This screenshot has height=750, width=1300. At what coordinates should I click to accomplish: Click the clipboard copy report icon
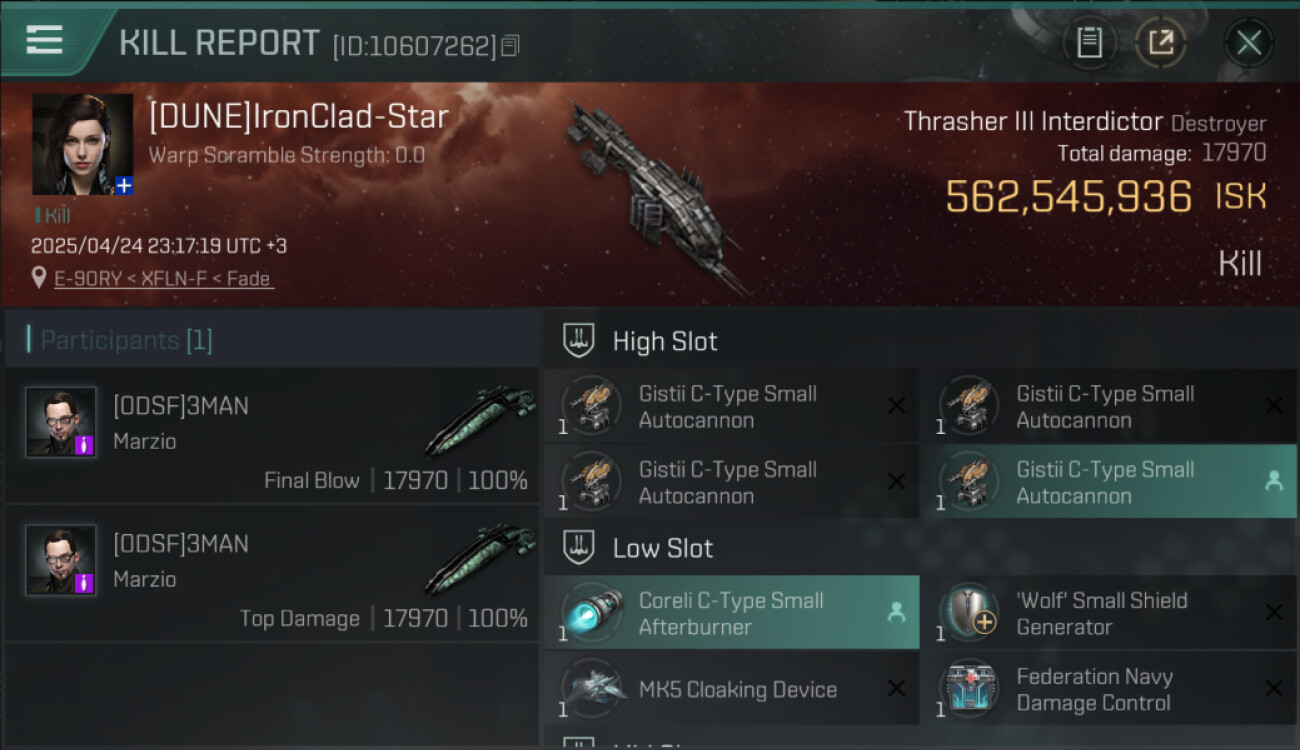[1089, 43]
